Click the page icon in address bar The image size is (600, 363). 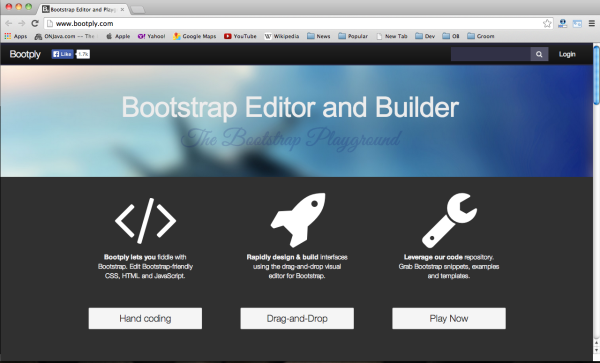click(49, 23)
